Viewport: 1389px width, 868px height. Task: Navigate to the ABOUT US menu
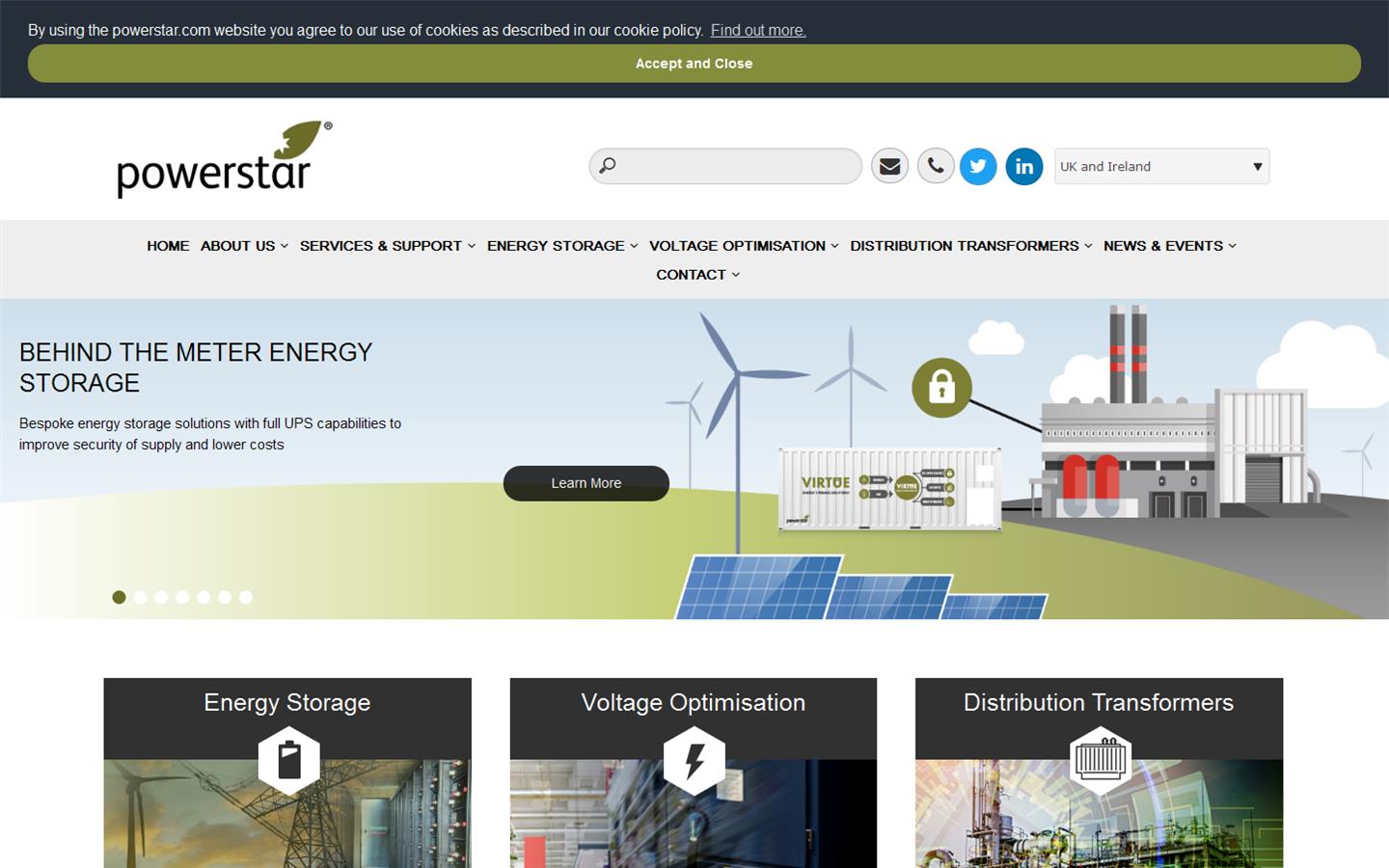237,246
